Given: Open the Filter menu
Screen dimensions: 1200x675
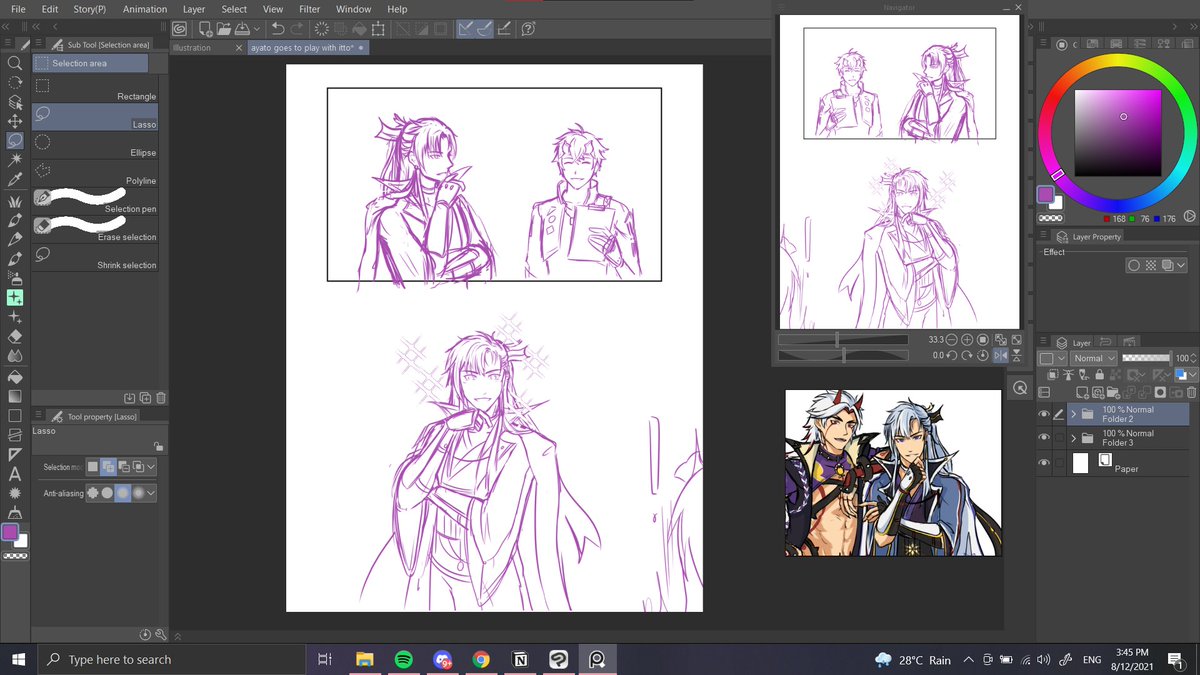Looking at the screenshot, I should click(309, 9).
